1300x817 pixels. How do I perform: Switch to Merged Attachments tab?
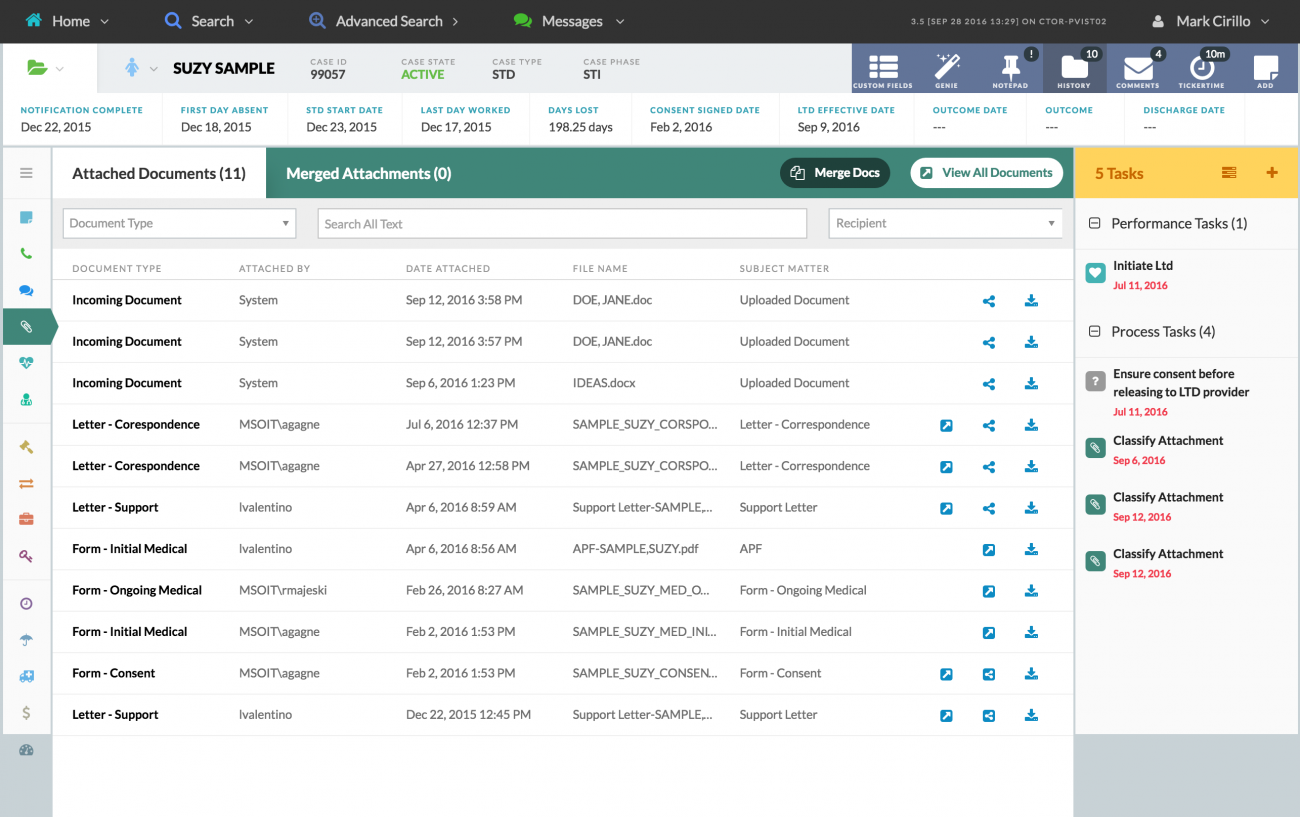(368, 173)
